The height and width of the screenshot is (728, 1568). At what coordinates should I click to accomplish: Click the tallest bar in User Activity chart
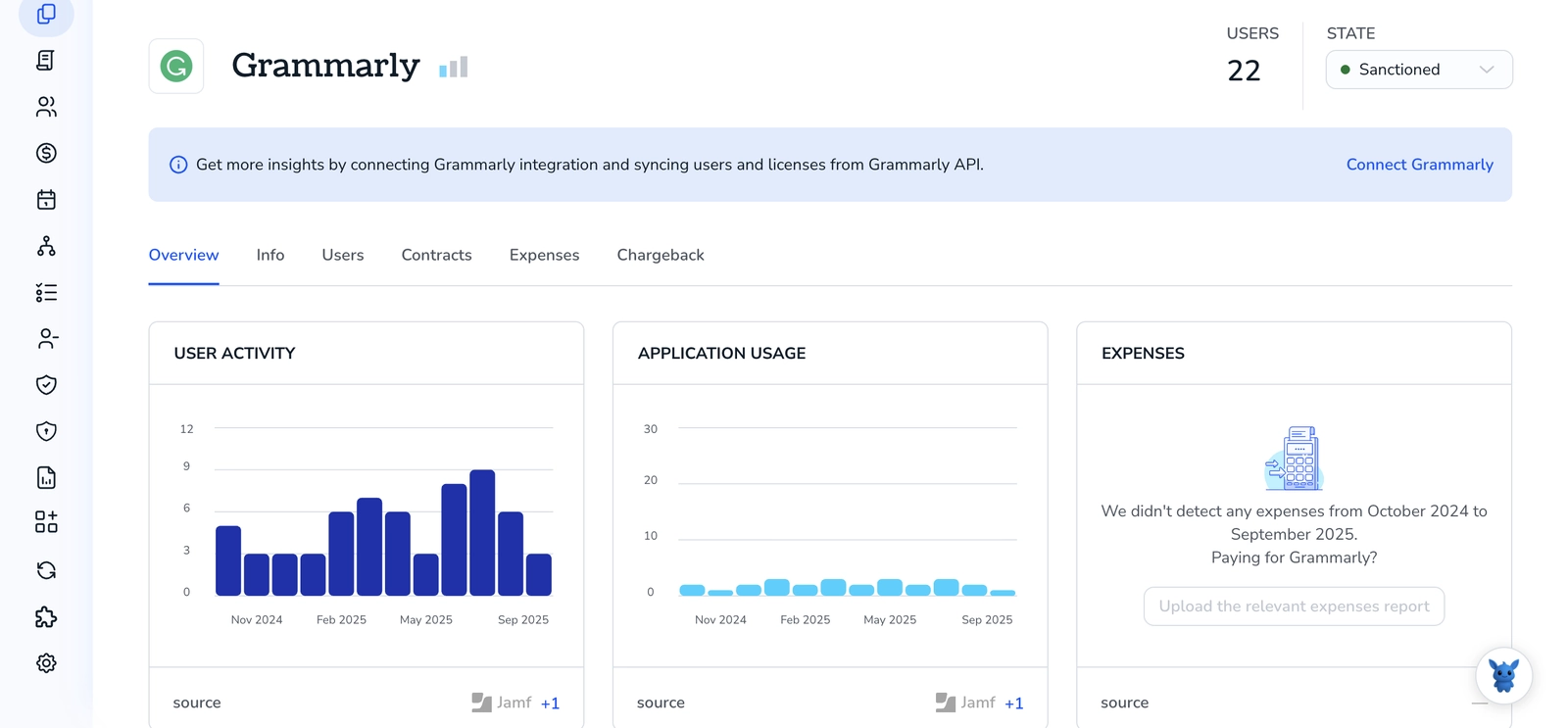[x=482, y=533]
